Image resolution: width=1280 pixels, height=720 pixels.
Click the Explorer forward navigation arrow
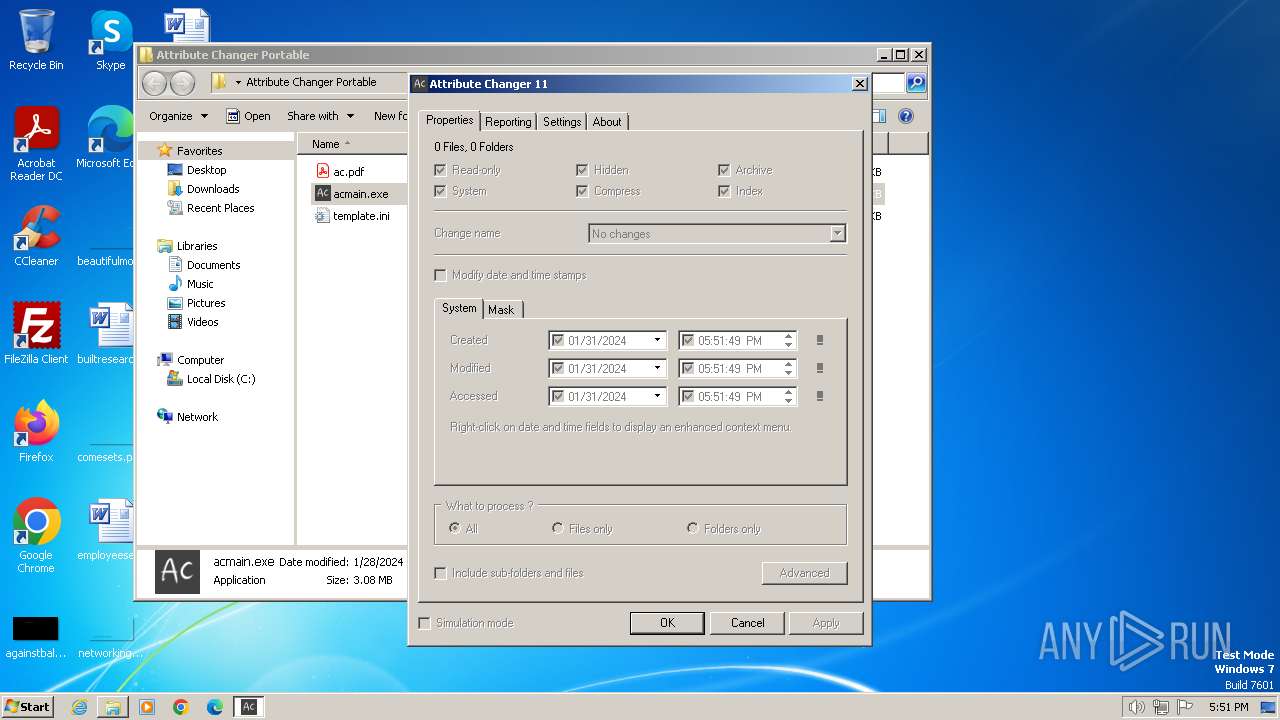[x=182, y=83]
